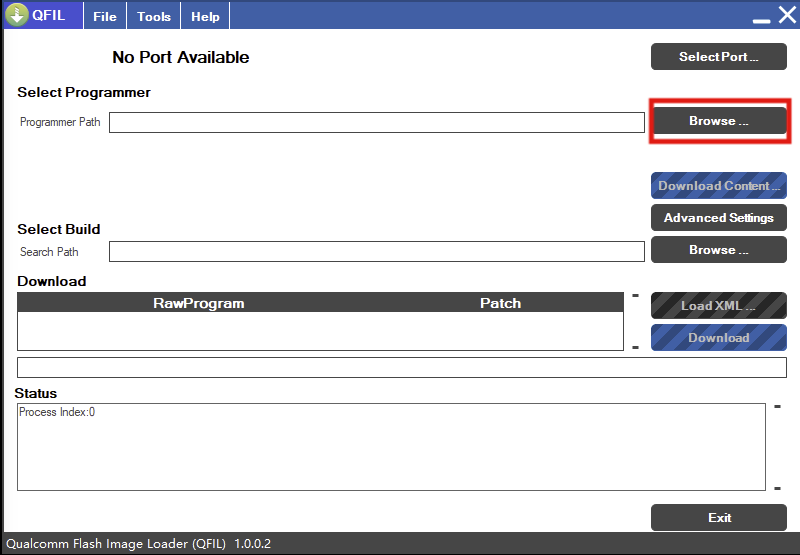Screen dimensions: 800x555
Task: Click the 'Select Build' heading
Action: click(x=59, y=229)
